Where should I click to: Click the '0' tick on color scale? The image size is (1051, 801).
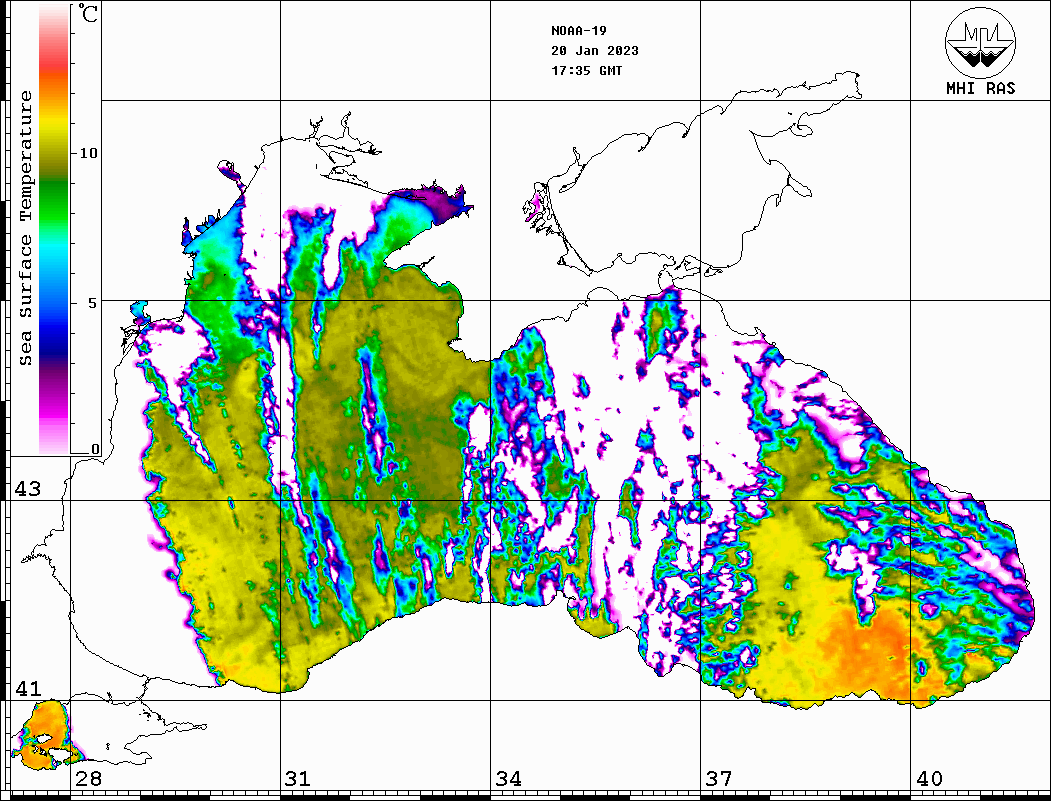click(95, 449)
